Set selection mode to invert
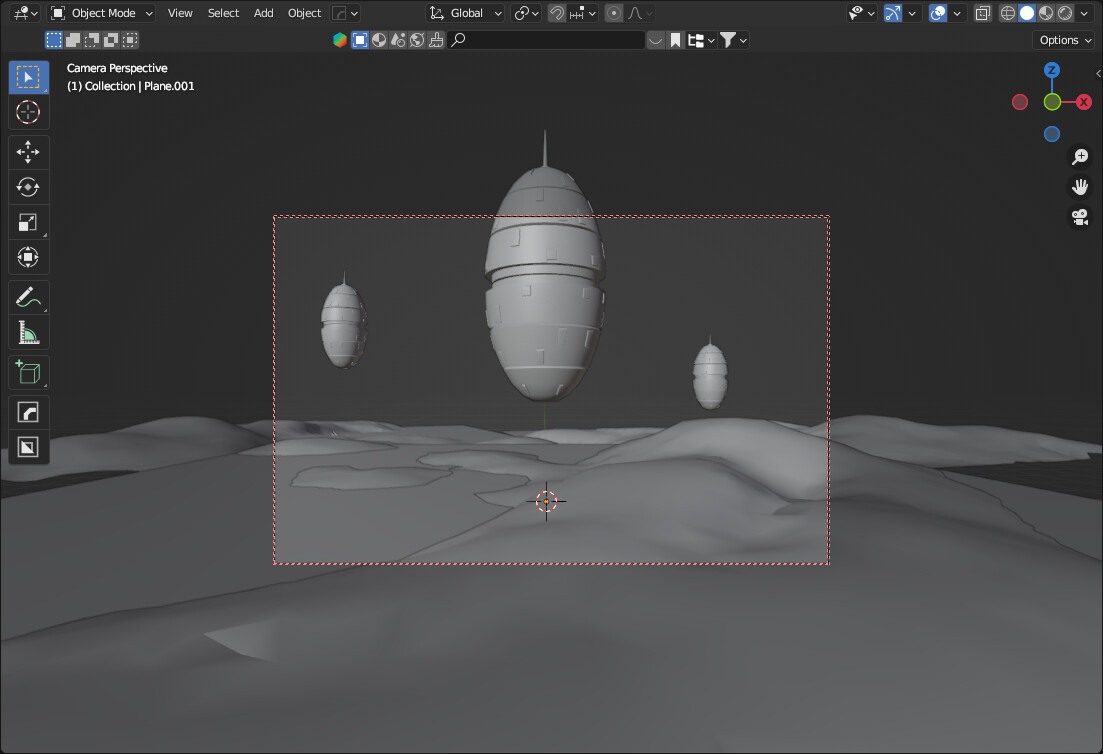Image resolution: width=1103 pixels, height=754 pixels. point(111,40)
